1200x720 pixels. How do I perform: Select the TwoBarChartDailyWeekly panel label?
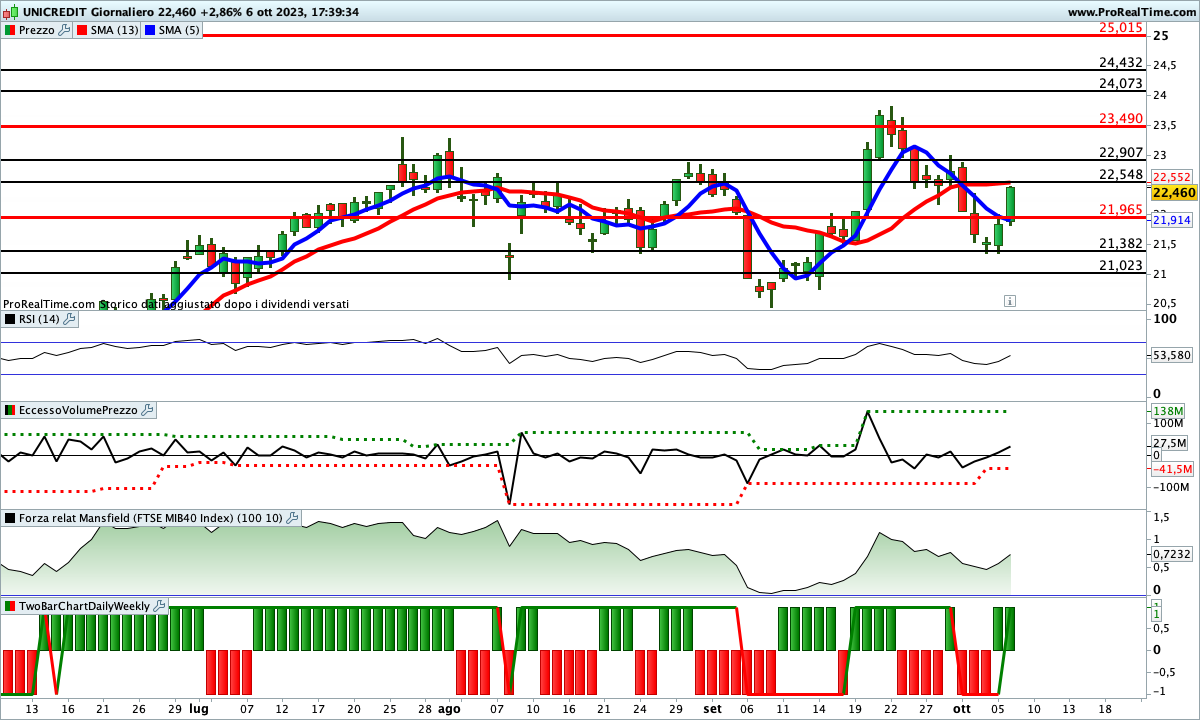pyautogui.click(x=85, y=606)
